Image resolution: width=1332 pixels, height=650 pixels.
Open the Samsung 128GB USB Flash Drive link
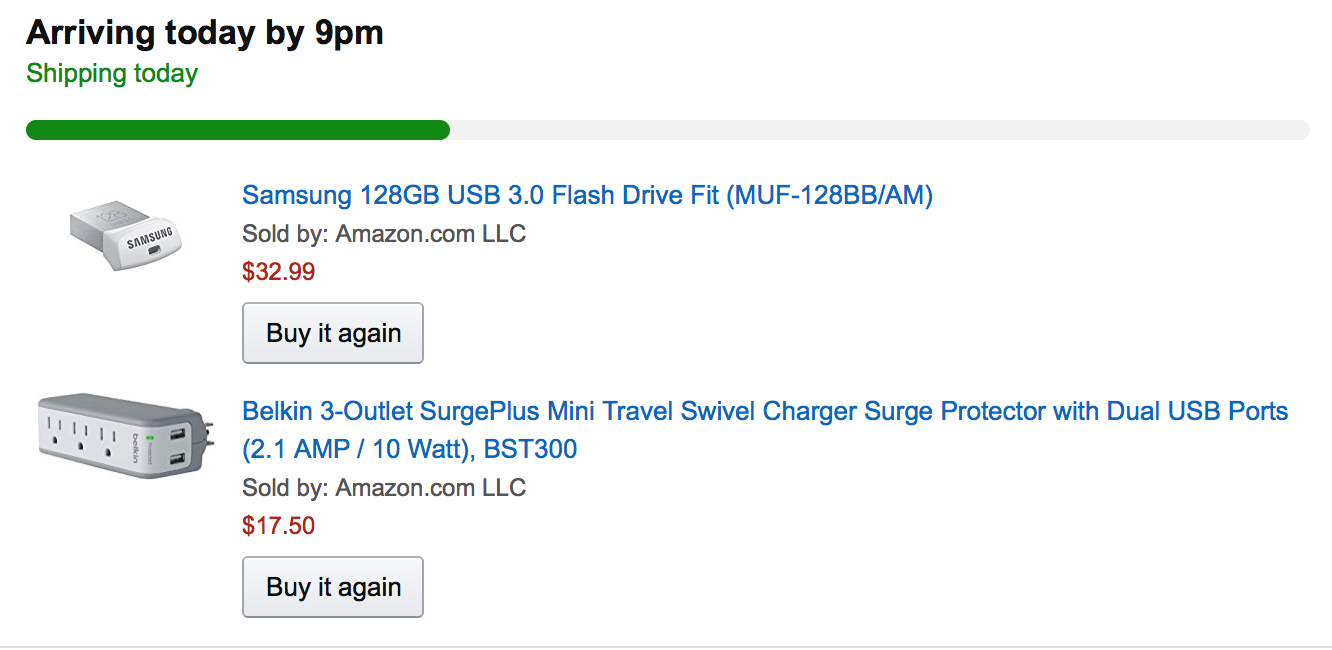(x=586, y=195)
